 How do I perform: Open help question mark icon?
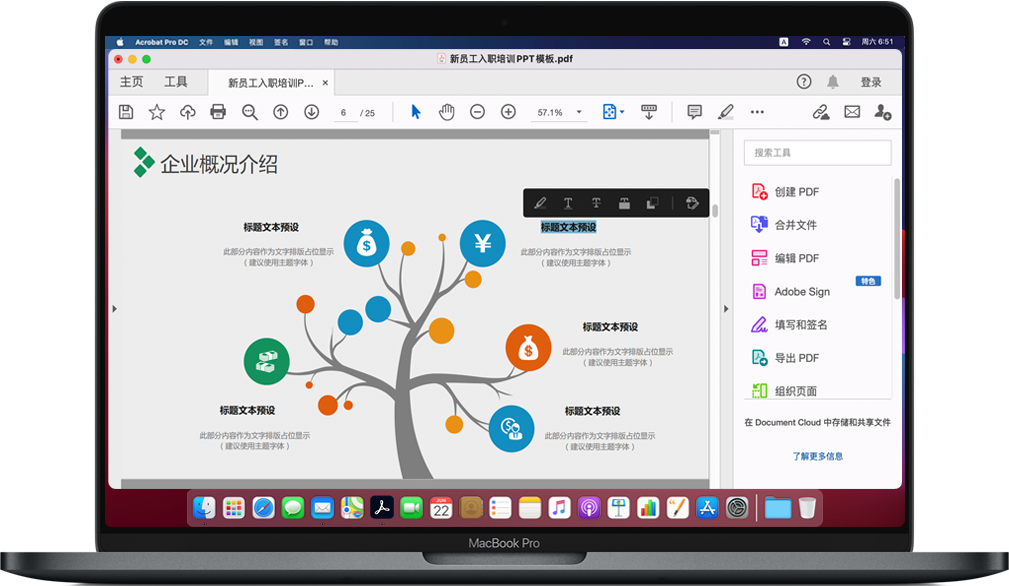click(804, 82)
